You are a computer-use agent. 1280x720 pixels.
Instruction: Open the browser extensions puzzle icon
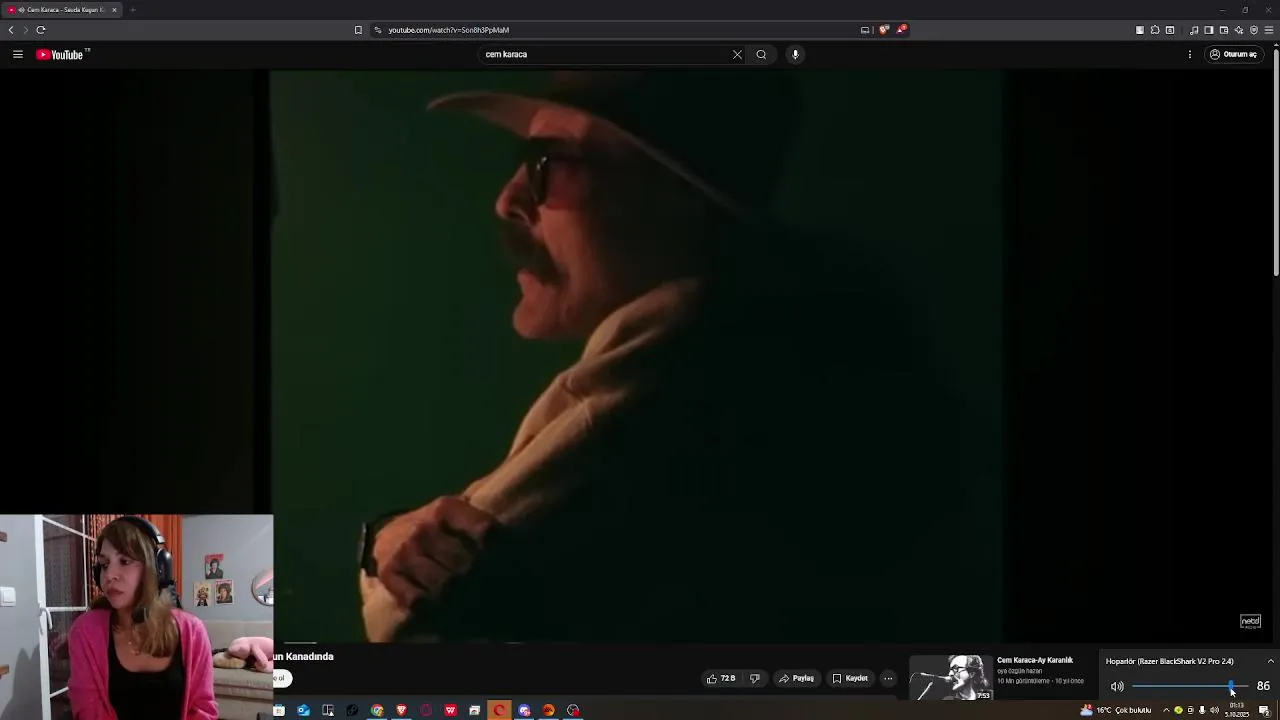point(1155,30)
